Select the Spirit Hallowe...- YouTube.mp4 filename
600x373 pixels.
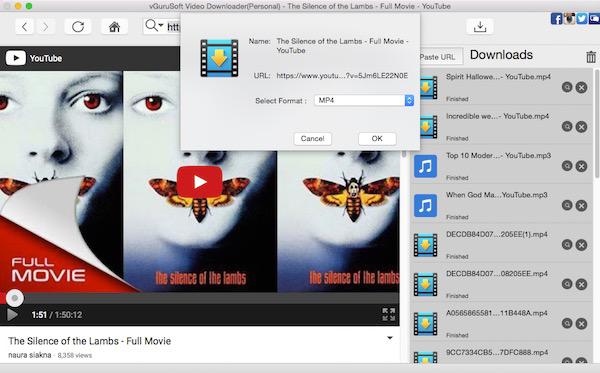click(x=498, y=77)
